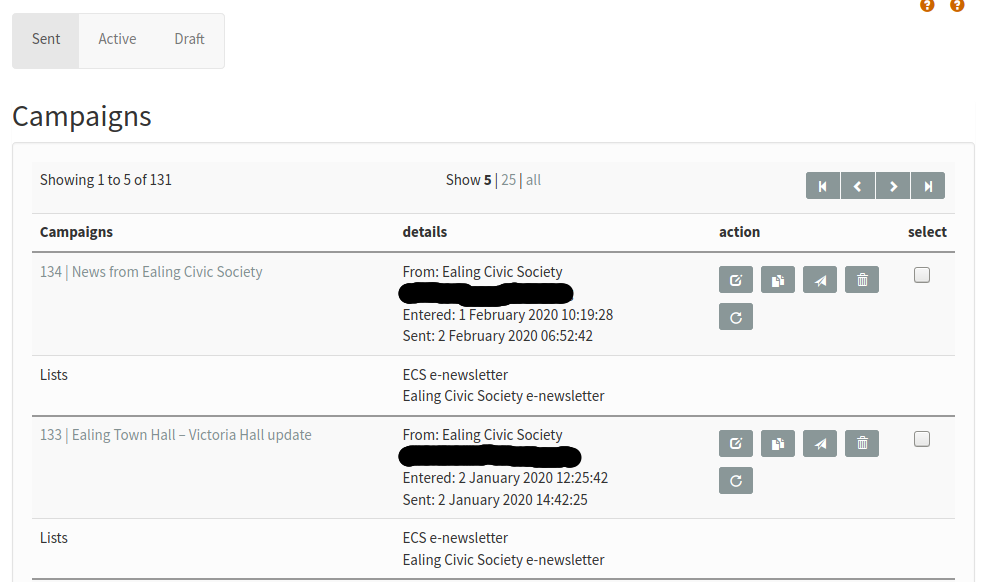Show 25 campaigns per page
Viewport: 986px width, 582px height.
[x=508, y=180]
